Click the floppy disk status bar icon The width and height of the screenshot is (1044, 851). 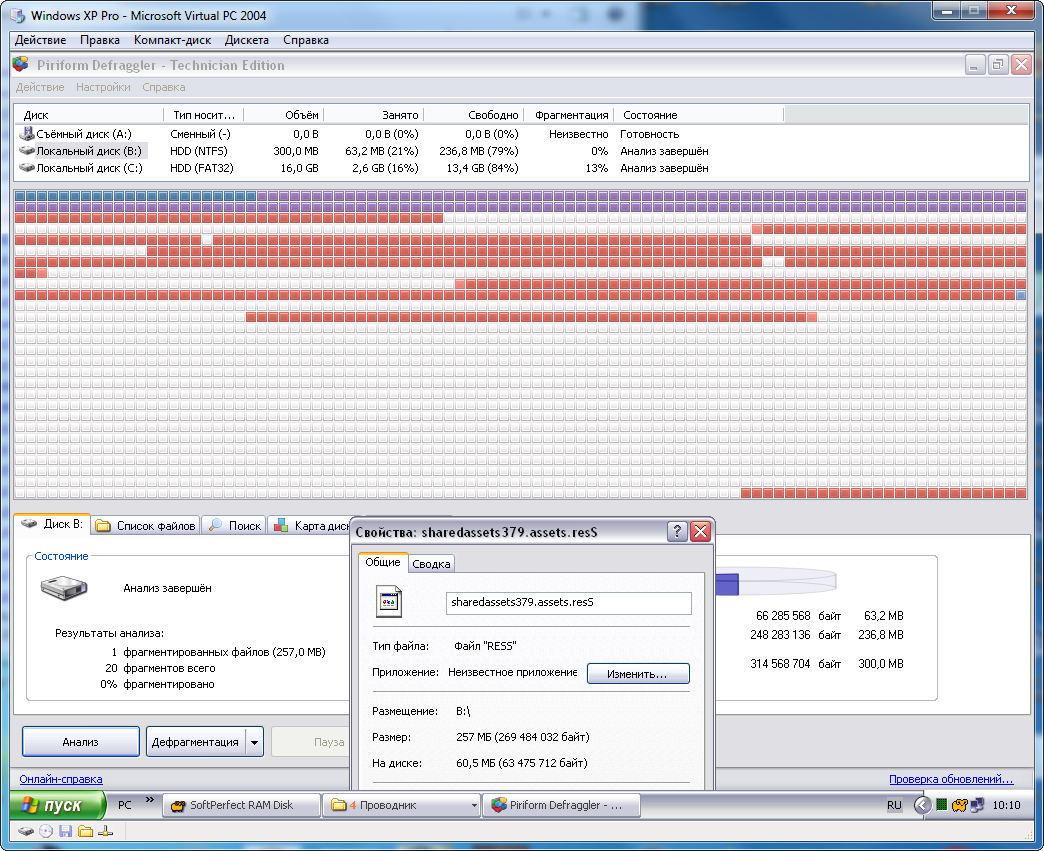(65, 831)
